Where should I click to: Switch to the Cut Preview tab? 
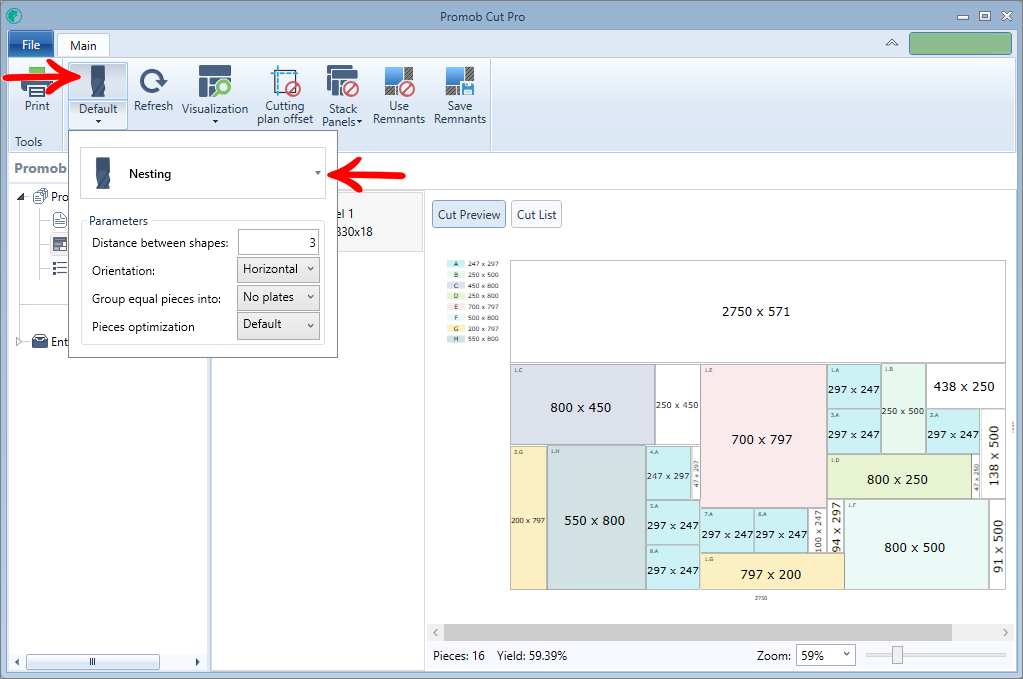tap(468, 214)
